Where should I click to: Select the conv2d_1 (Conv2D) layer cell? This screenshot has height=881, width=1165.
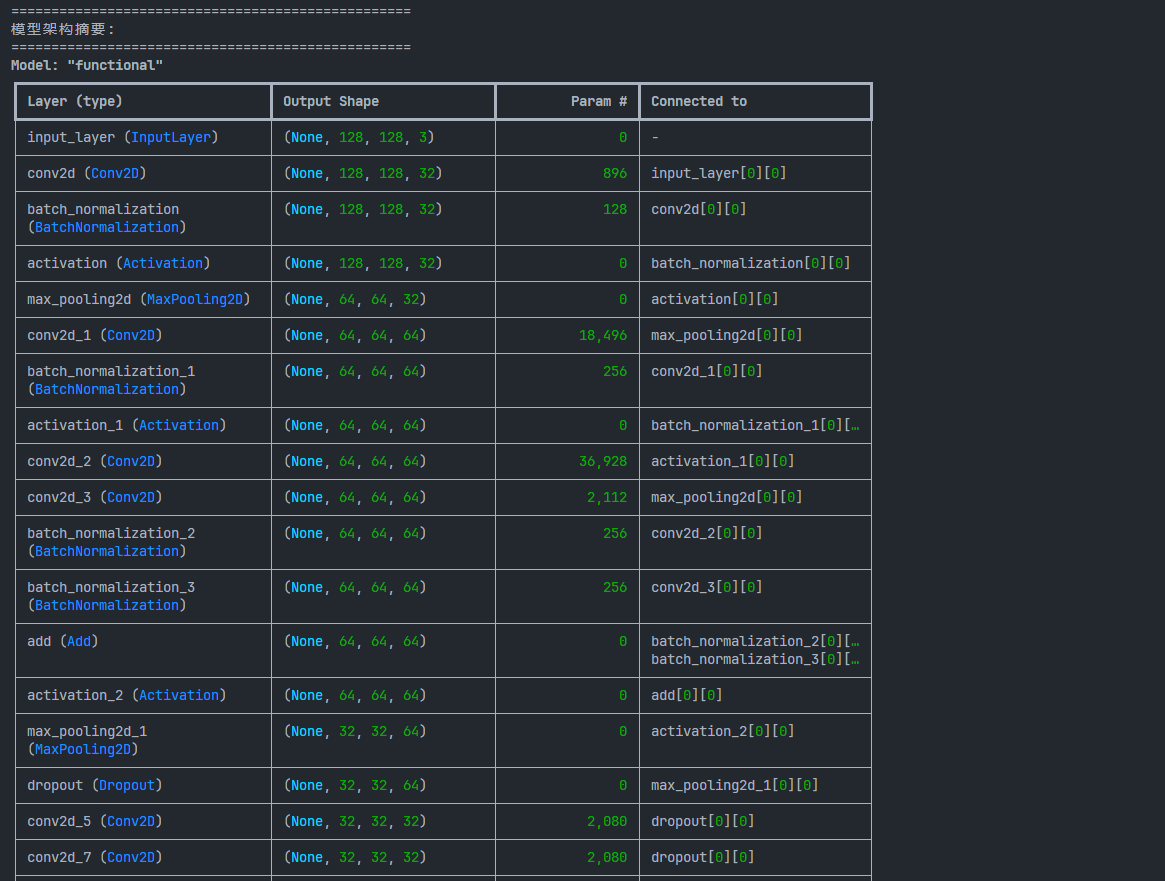click(x=94, y=336)
